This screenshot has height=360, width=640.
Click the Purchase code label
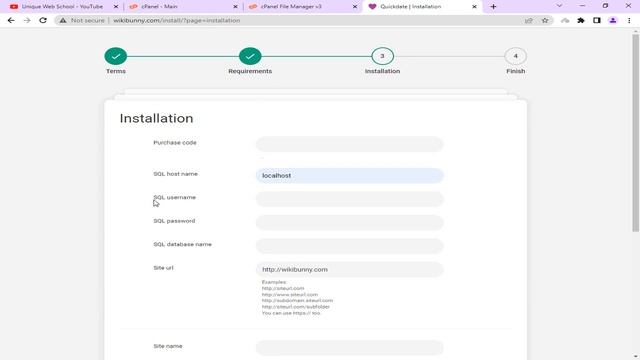click(x=175, y=142)
